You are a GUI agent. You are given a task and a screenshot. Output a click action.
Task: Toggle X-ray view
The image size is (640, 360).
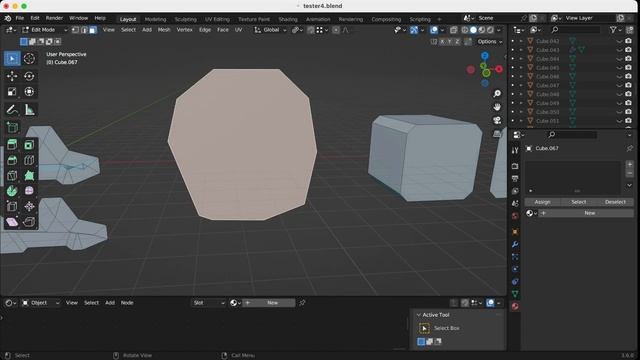point(453,30)
